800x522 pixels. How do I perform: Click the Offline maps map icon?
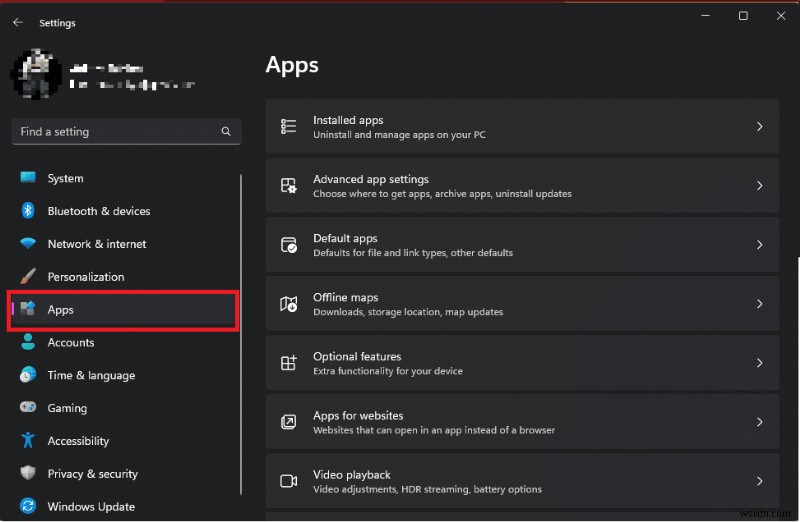point(288,304)
